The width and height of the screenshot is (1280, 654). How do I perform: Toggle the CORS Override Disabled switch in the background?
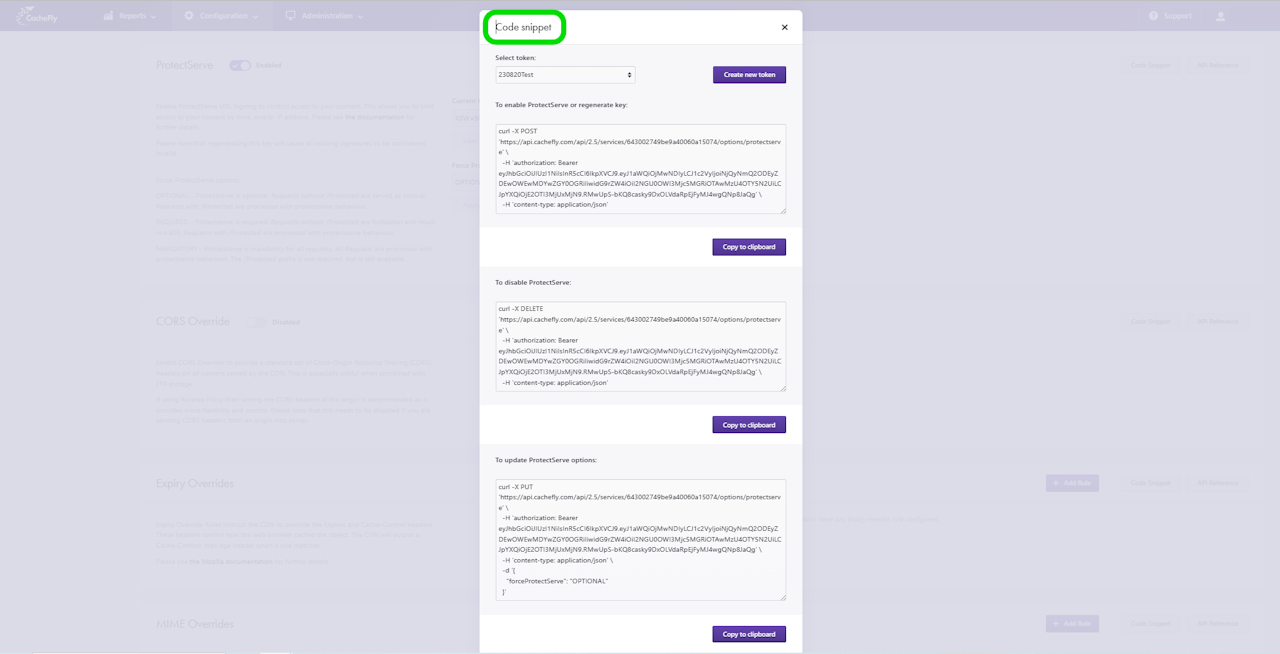[257, 322]
